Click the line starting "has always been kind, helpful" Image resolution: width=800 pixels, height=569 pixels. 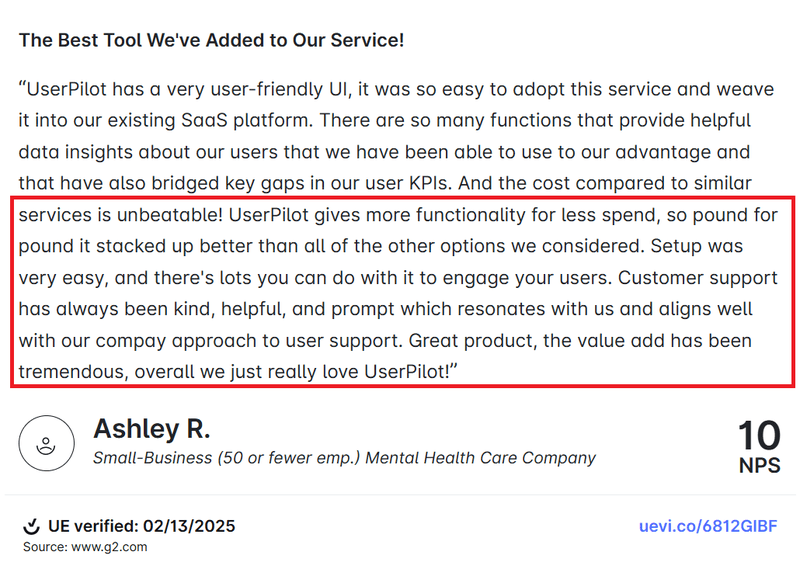click(386, 309)
